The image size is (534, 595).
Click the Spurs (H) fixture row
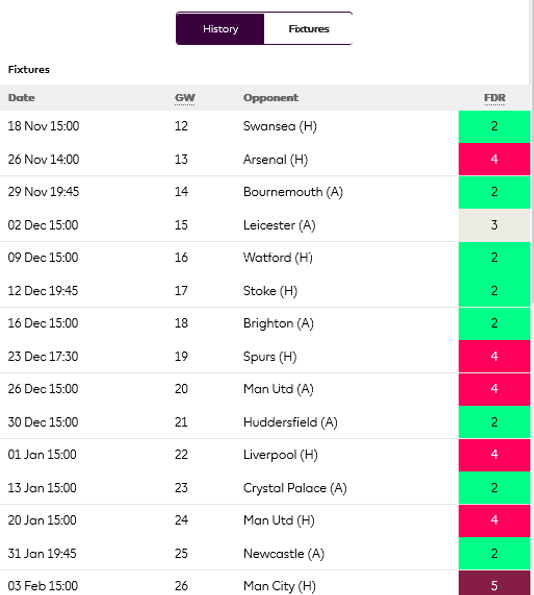(x=265, y=356)
